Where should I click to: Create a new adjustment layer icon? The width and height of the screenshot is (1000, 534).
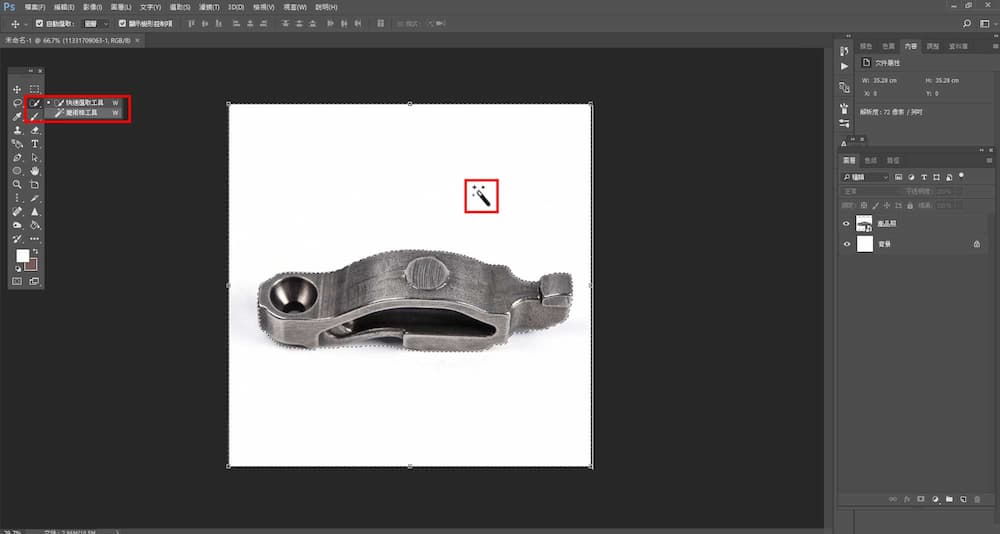pos(936,499)
